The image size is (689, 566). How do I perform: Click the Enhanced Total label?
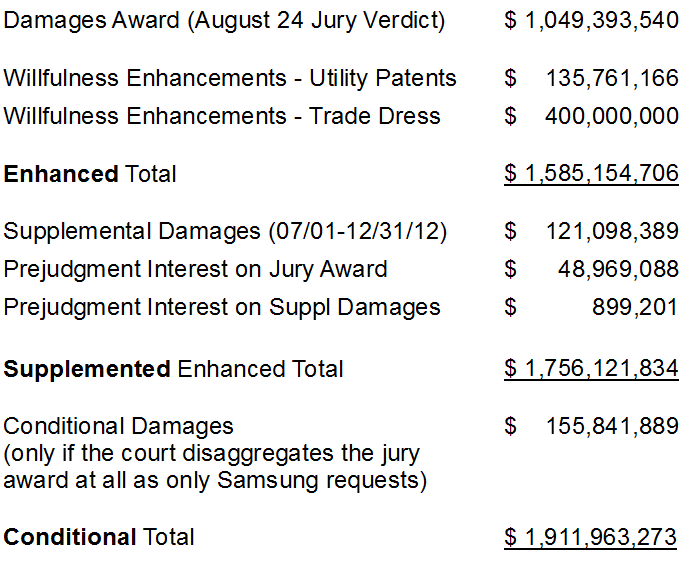[90, 174]
